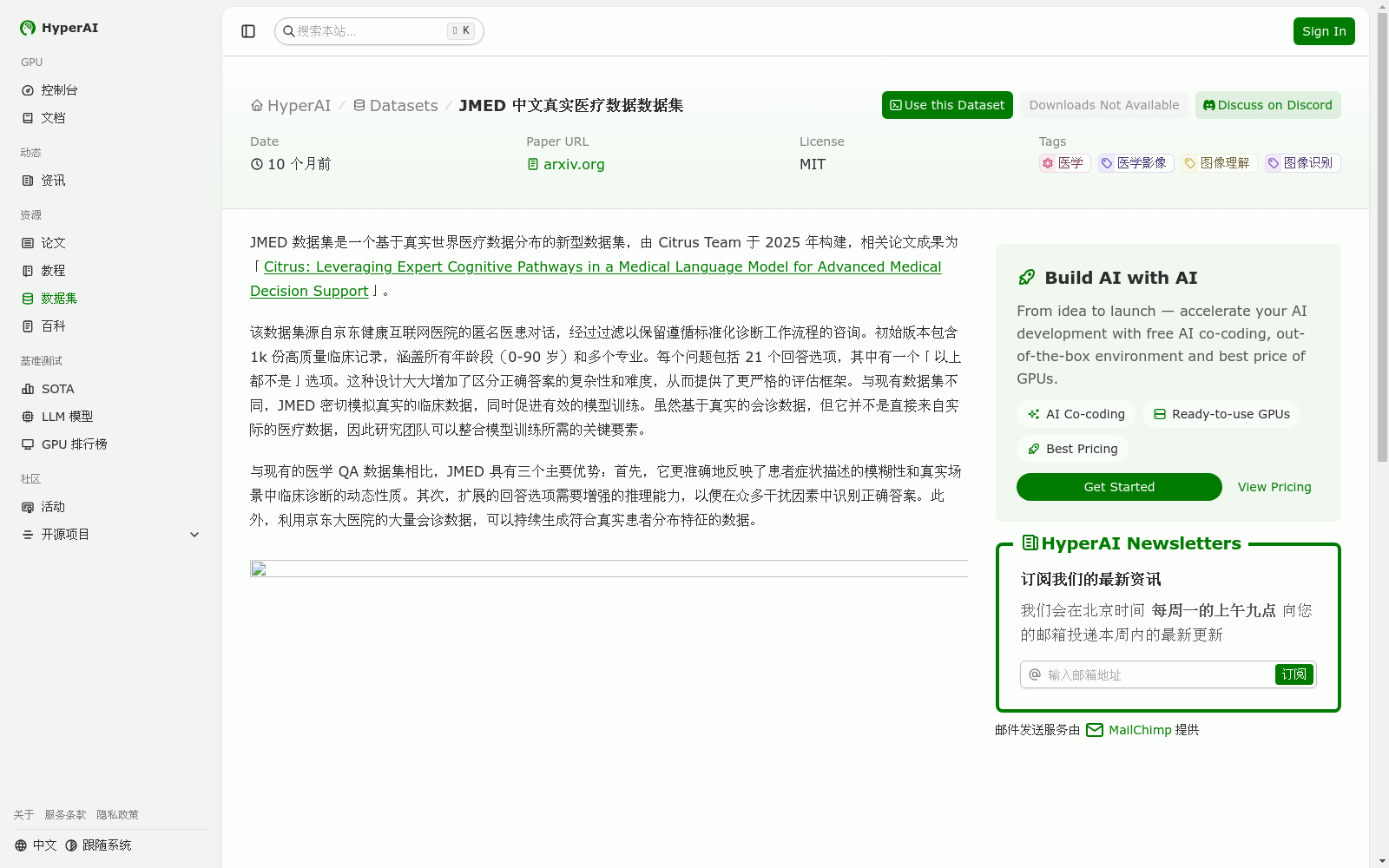Viewport: 1389px width, 868px height.
Task: Click the rocket icon by Build AI
Action: (1027, 278)
